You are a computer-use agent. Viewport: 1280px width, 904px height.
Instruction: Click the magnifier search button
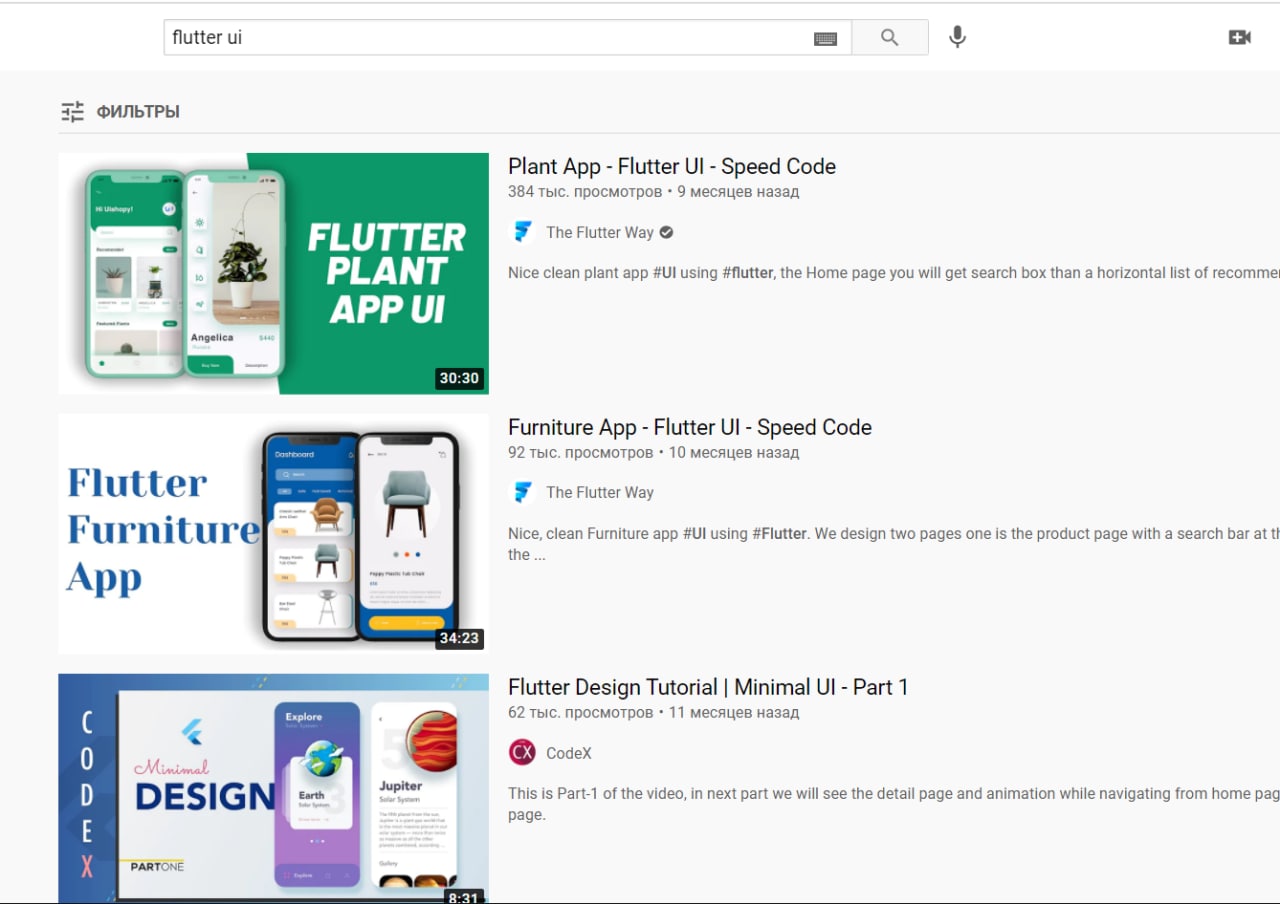889,38
